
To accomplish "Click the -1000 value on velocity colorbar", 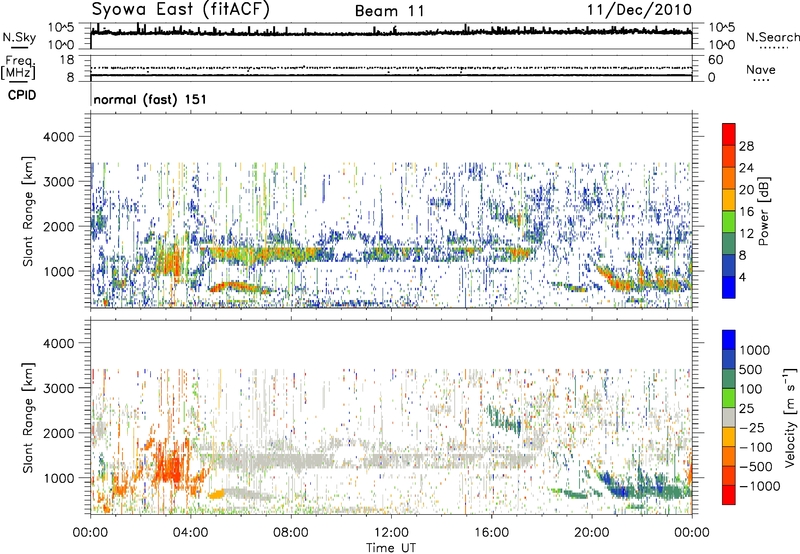I will point(760,486).
